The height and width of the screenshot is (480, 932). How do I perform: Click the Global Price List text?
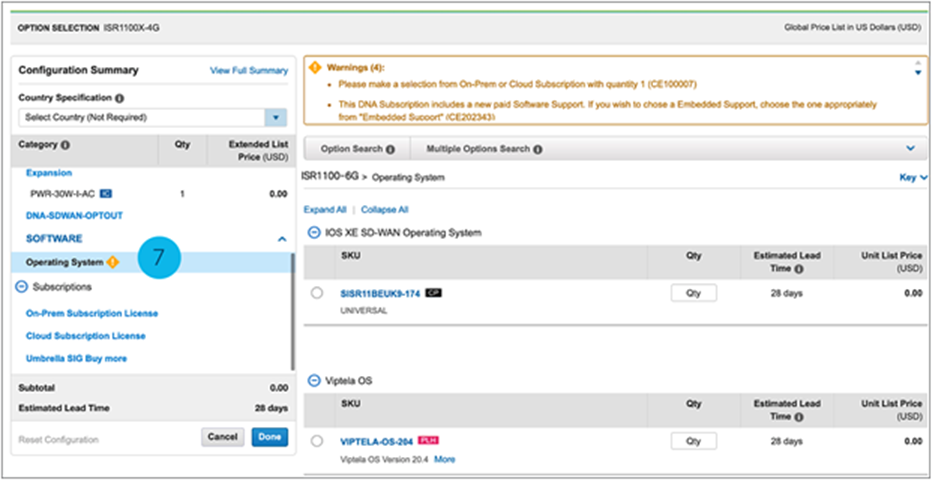pyautogui.click(x=853, y=28)
